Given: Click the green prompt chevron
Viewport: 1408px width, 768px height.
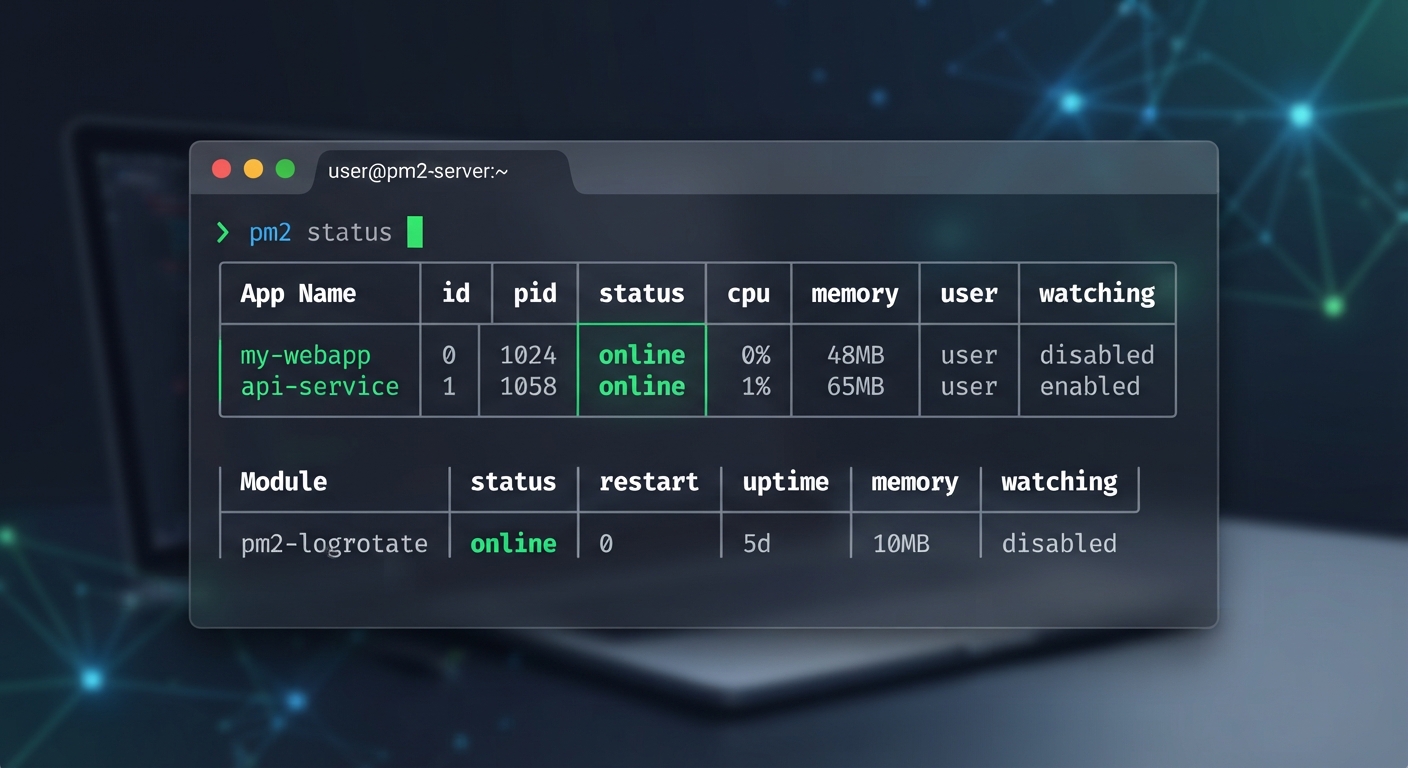Looking at the screenshot, I should click(223, 233).
